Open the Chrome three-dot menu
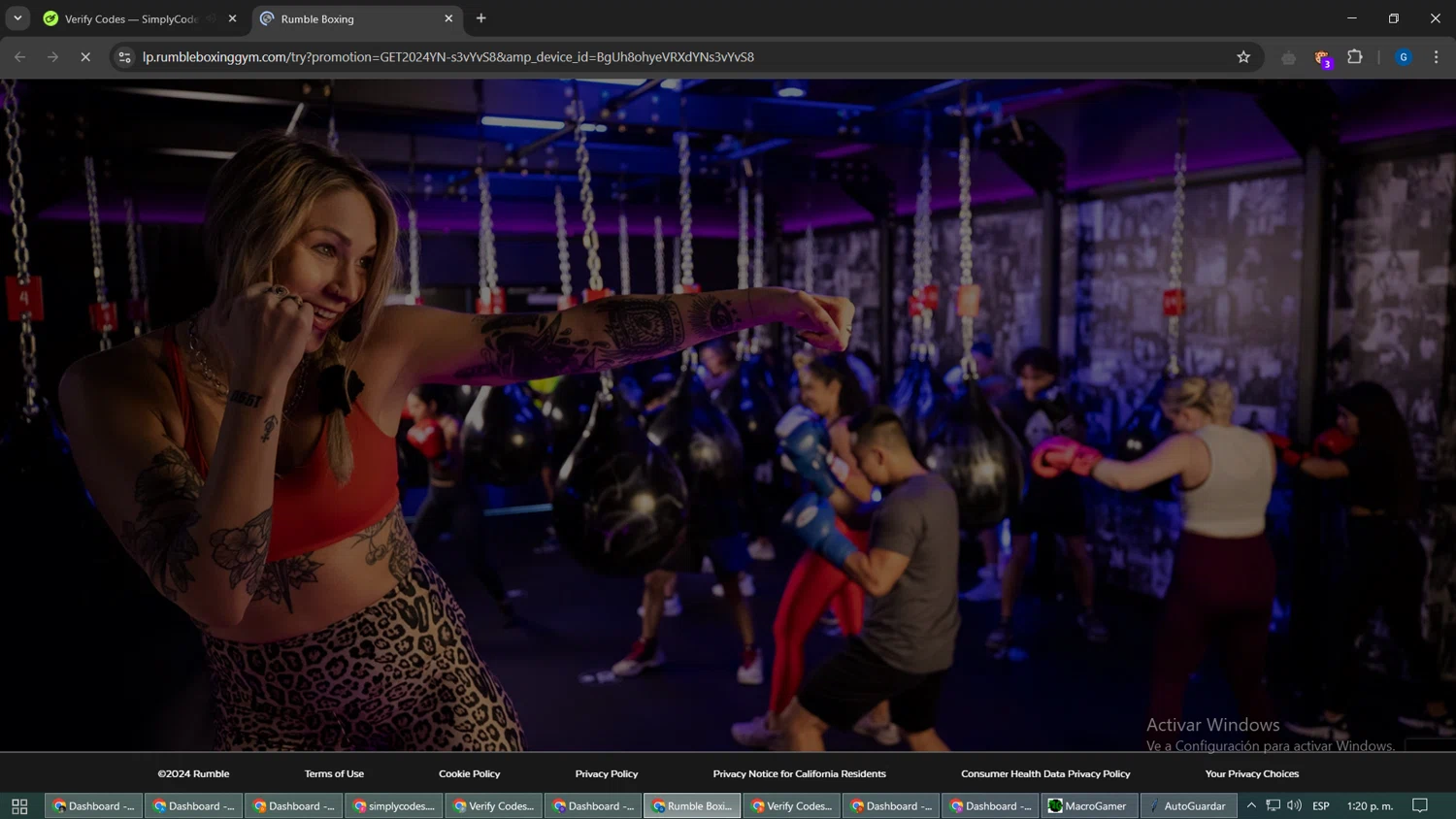The height and width of the screenshot is (819, 1456). pyautogui.click(x=1436, y=57)
